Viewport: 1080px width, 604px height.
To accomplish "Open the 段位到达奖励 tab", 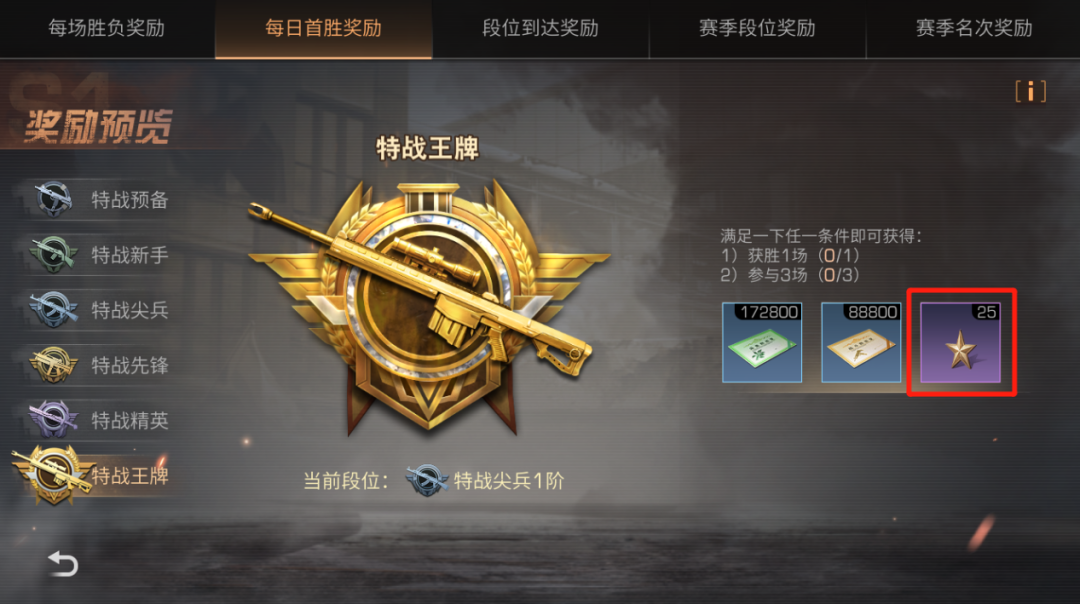I will pyautogui.click(x=541, y=28).
